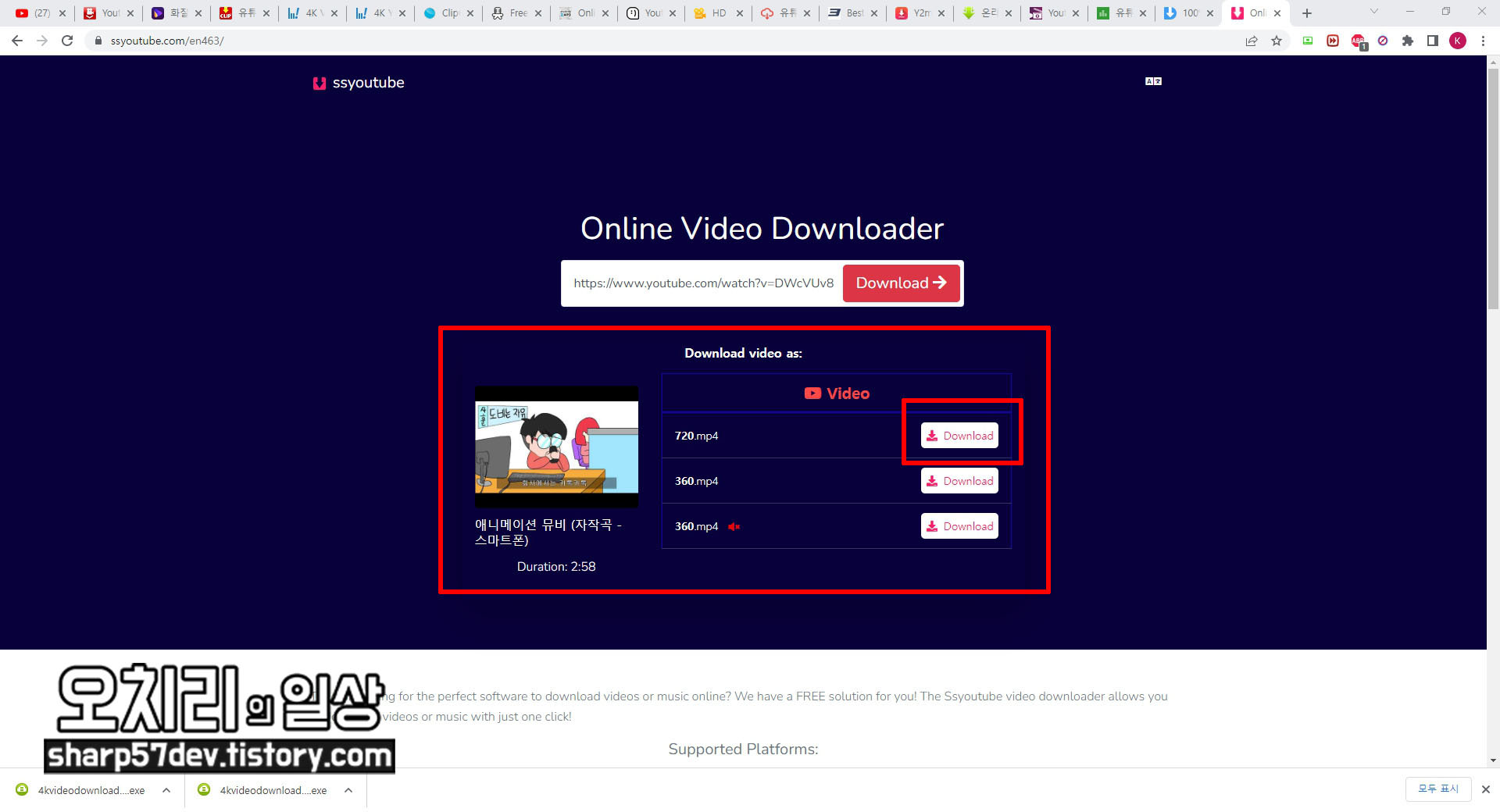
Task: Click the red Download arrow button
Action: click(901, 283)
